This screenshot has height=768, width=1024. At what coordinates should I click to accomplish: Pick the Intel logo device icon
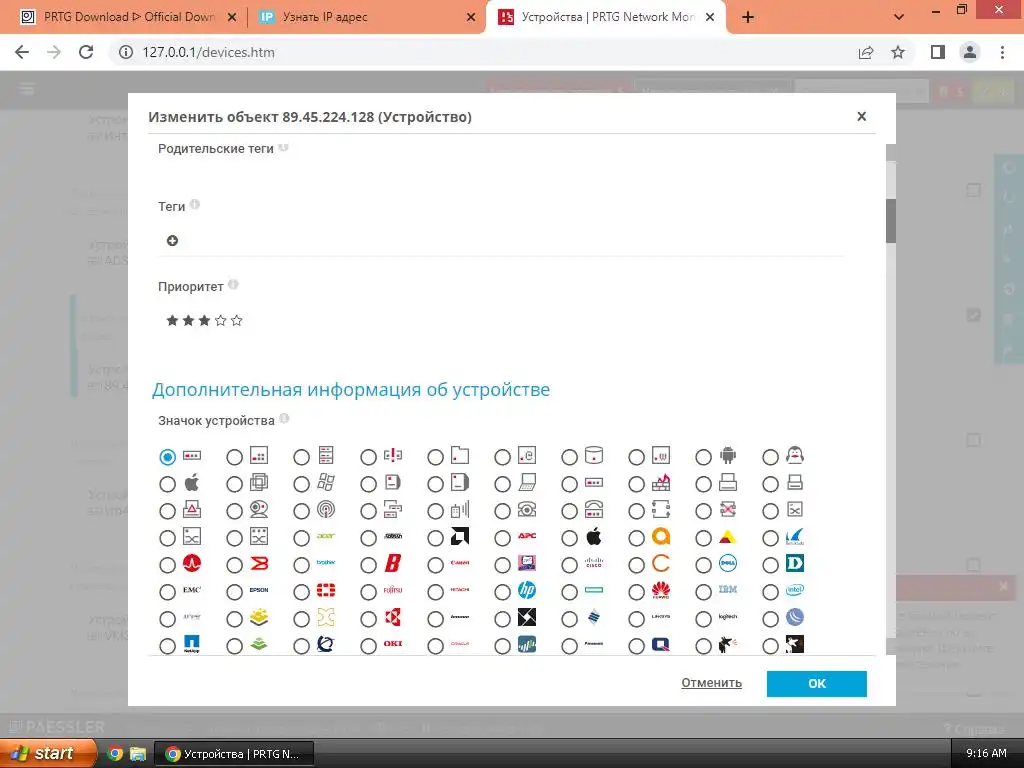(795, 590)
